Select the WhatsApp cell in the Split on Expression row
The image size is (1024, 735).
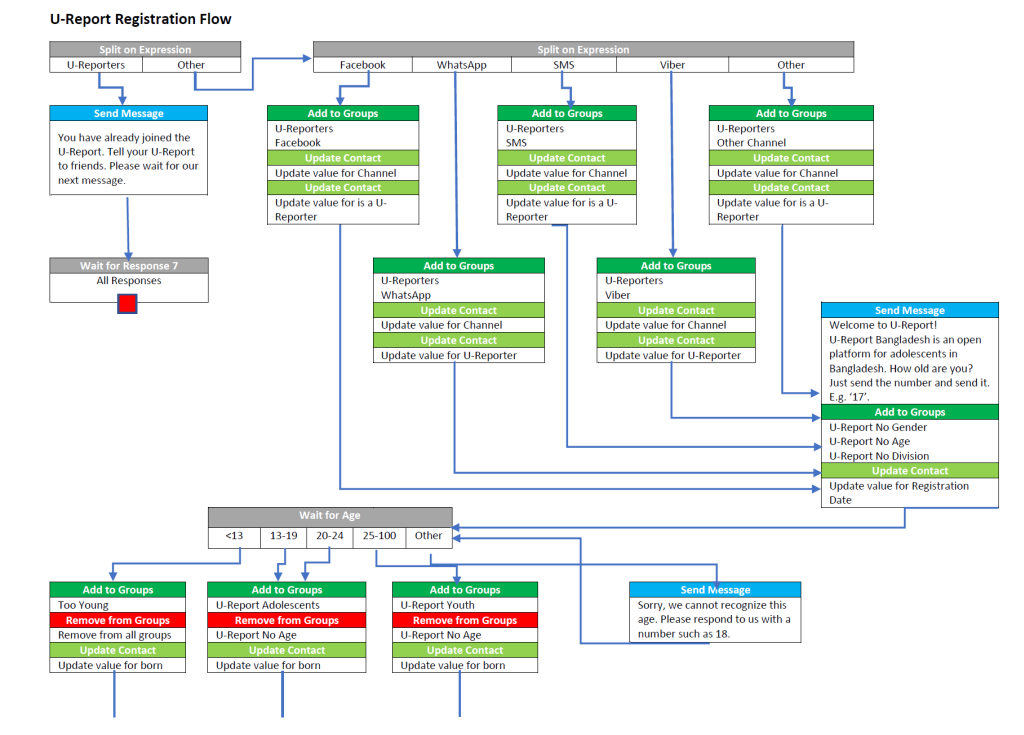pyautogui.click(x=462, y=65)
